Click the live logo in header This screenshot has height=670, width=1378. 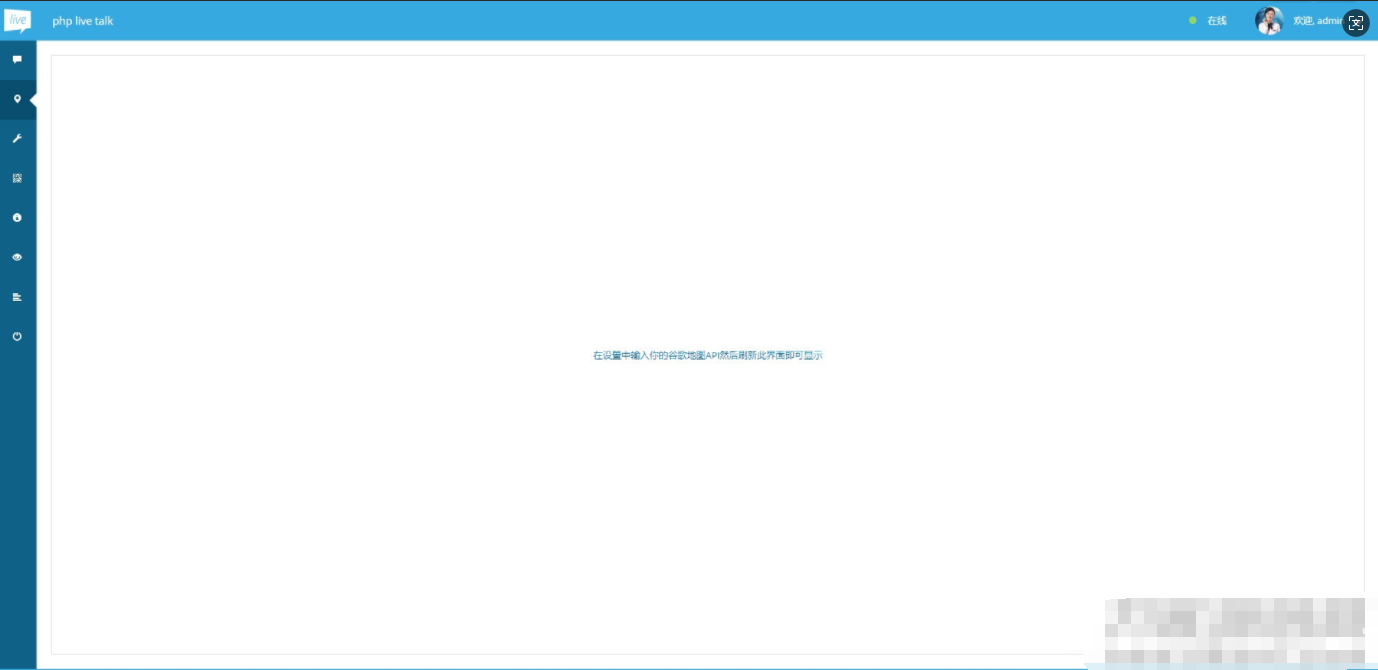[17, 20]
